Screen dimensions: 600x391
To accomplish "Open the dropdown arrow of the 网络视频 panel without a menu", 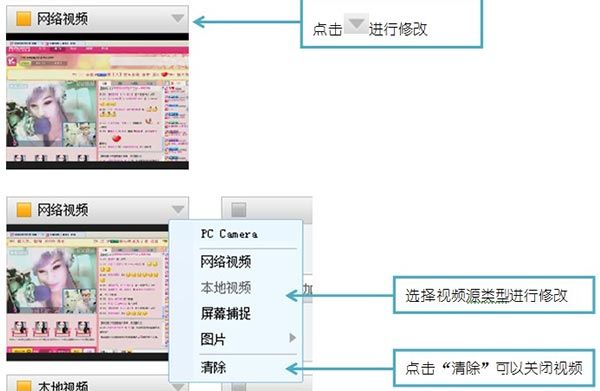I will (178, 18).
